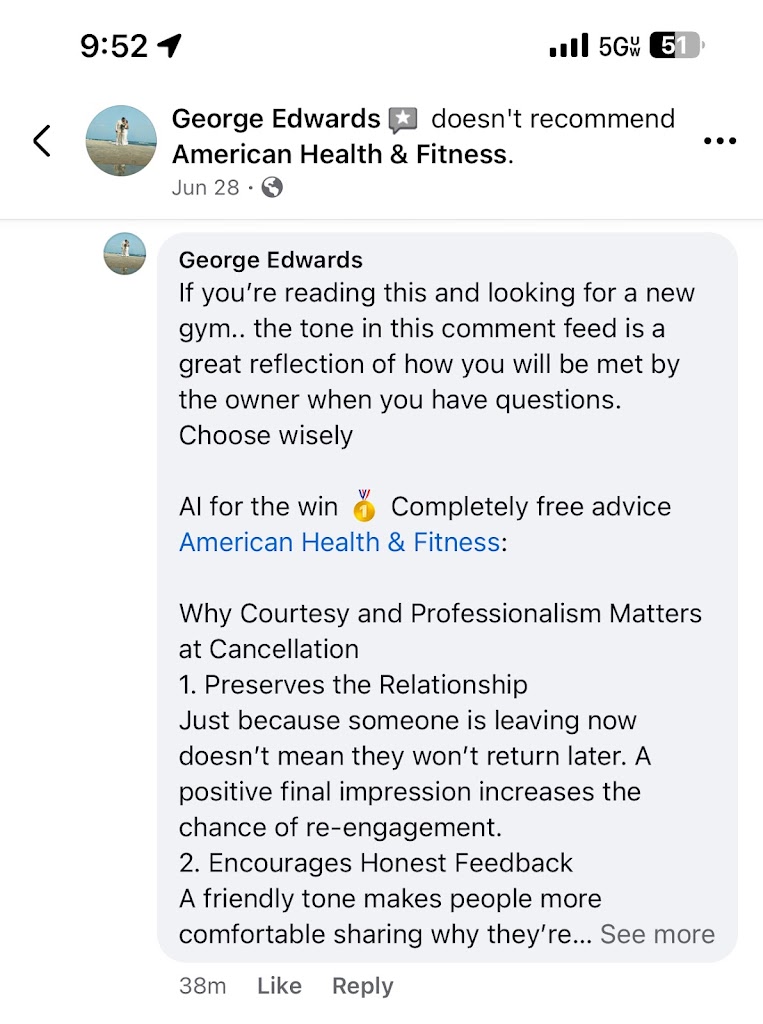Open George Edwards' header profile photo
Viewport: 763px width, 1024px height.
(121, 141)
